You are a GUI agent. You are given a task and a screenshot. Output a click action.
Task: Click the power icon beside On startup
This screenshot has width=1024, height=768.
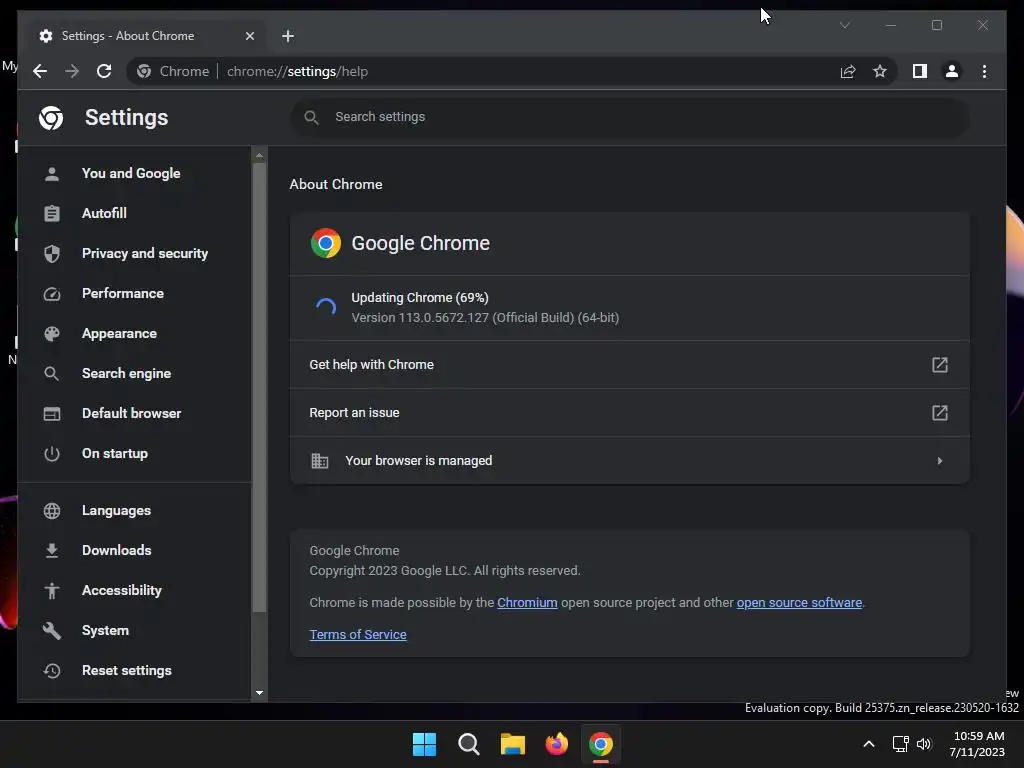click(x=52, y=453)
